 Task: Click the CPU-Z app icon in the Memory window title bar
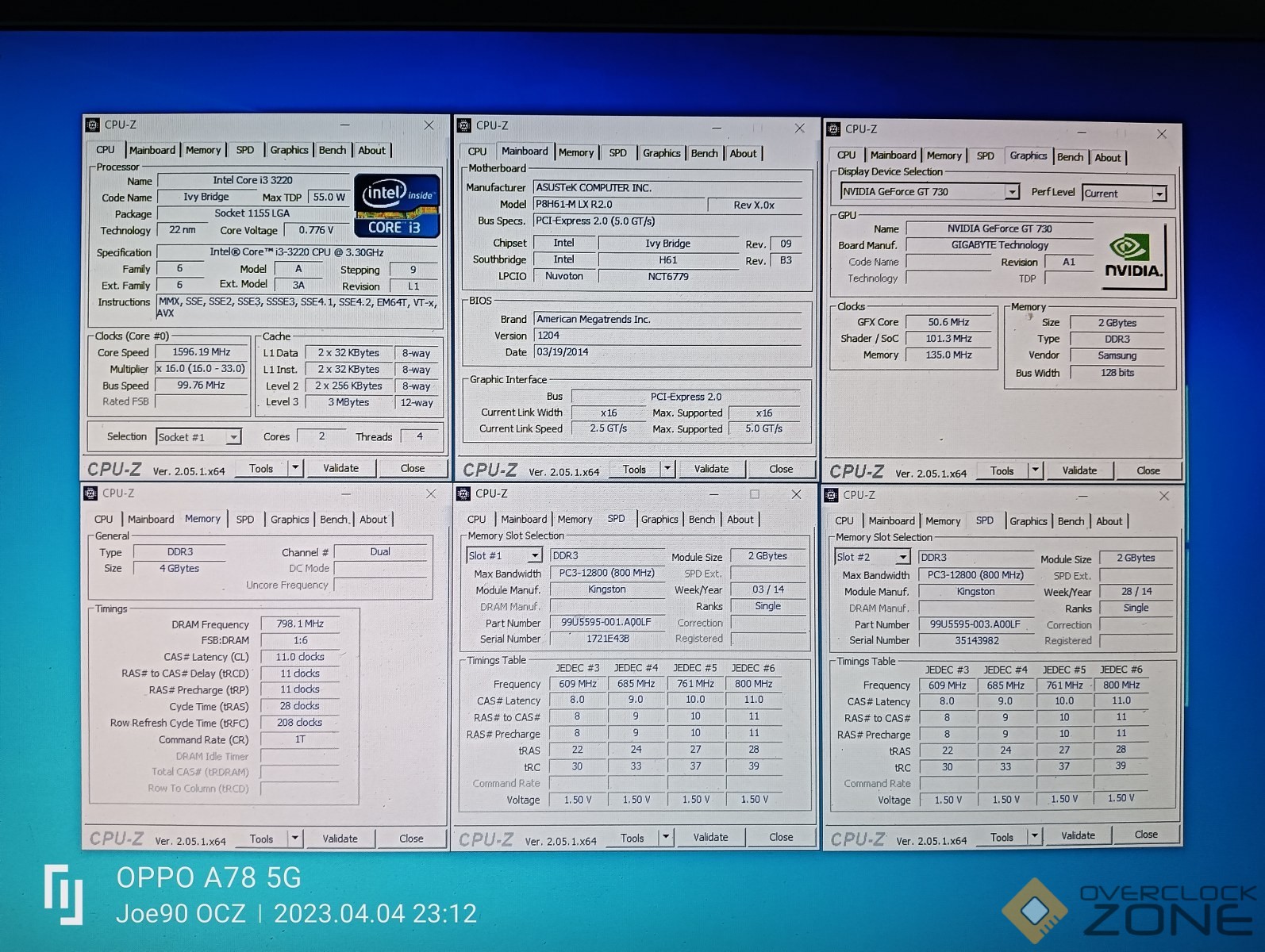pyautogui.click(x=91, y=493)
